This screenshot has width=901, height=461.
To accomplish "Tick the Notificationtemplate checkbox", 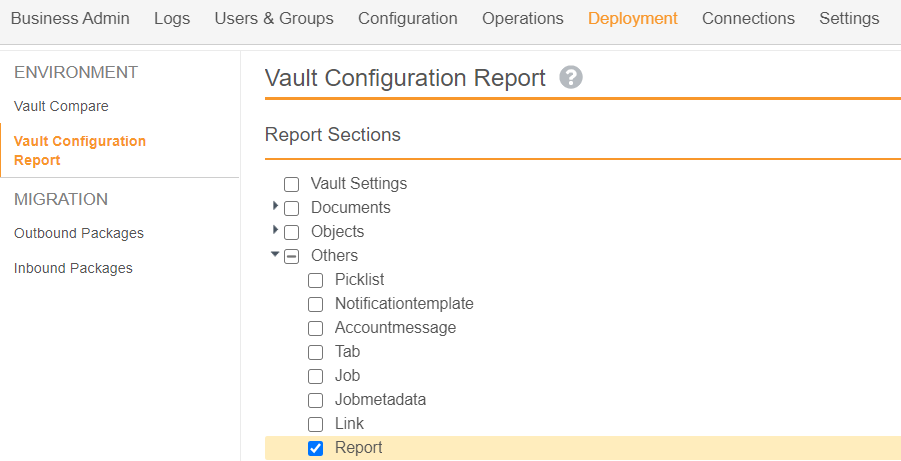I will point(316,304).
